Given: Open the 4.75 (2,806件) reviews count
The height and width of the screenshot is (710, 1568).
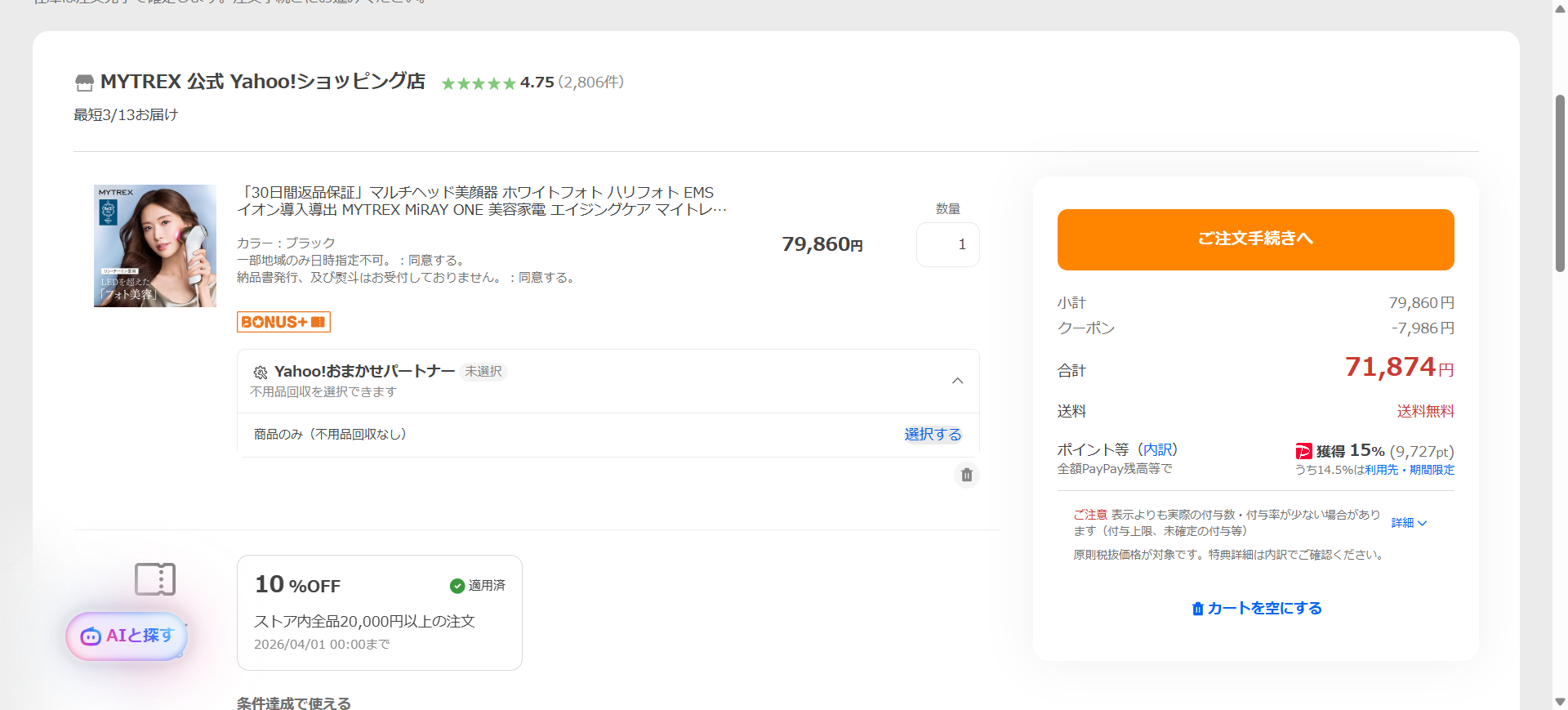Looking at the screenshot, I should 572,83.
